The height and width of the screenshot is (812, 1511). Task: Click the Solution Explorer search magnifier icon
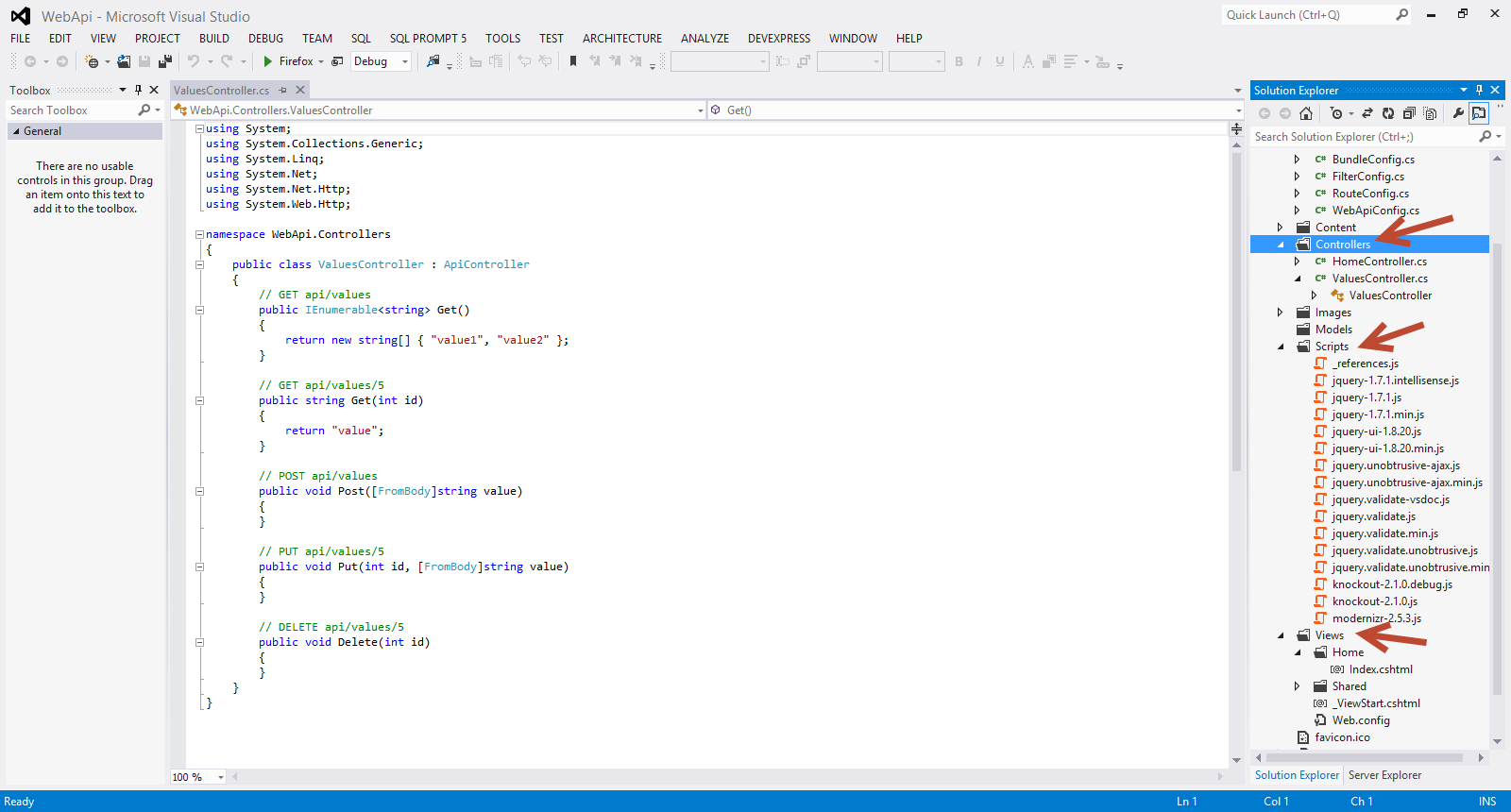1486,137
